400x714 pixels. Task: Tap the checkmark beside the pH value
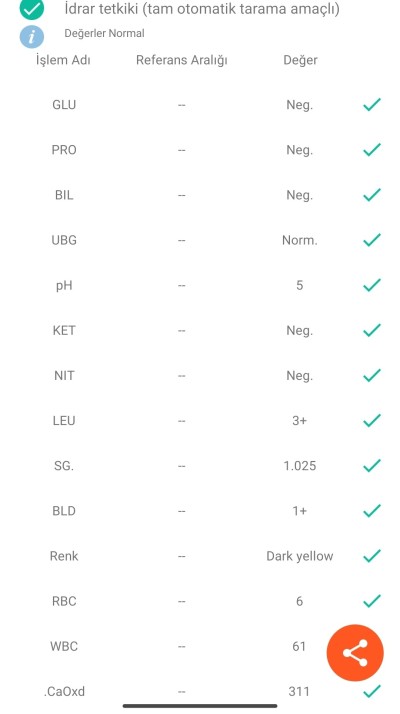click(x=372, y=285)
